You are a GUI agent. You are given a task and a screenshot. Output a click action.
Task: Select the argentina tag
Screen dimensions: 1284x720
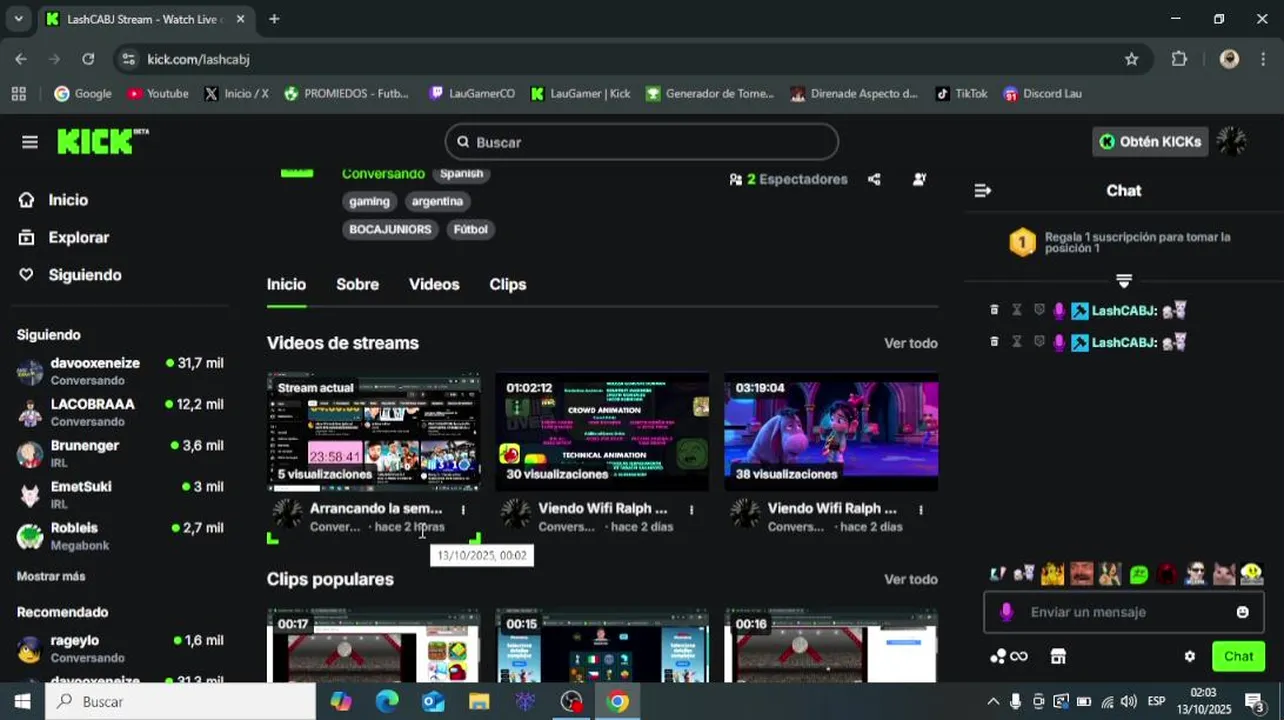coord(437,201)
